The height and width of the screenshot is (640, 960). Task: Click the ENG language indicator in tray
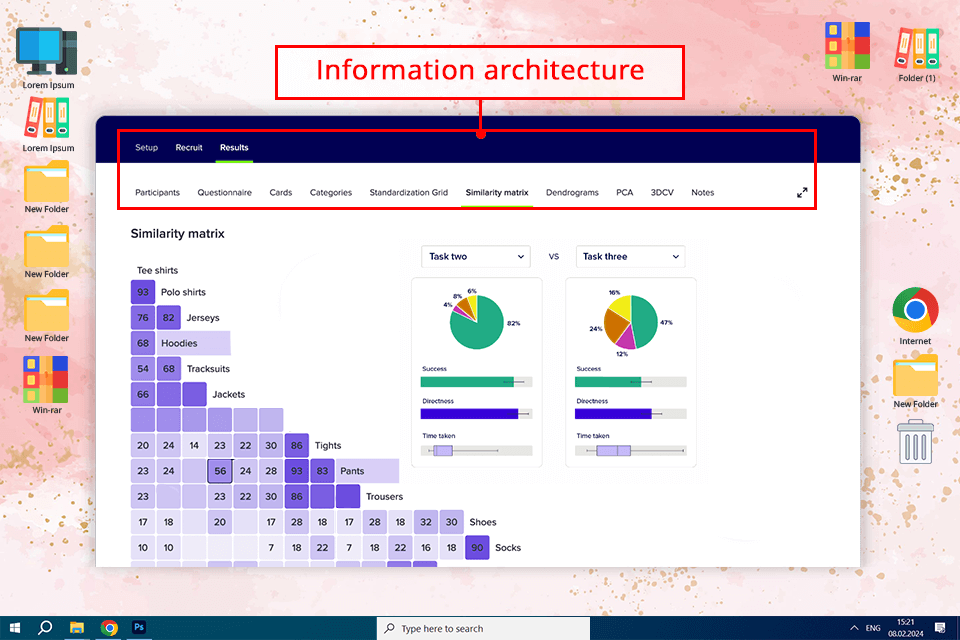[872, 628]
